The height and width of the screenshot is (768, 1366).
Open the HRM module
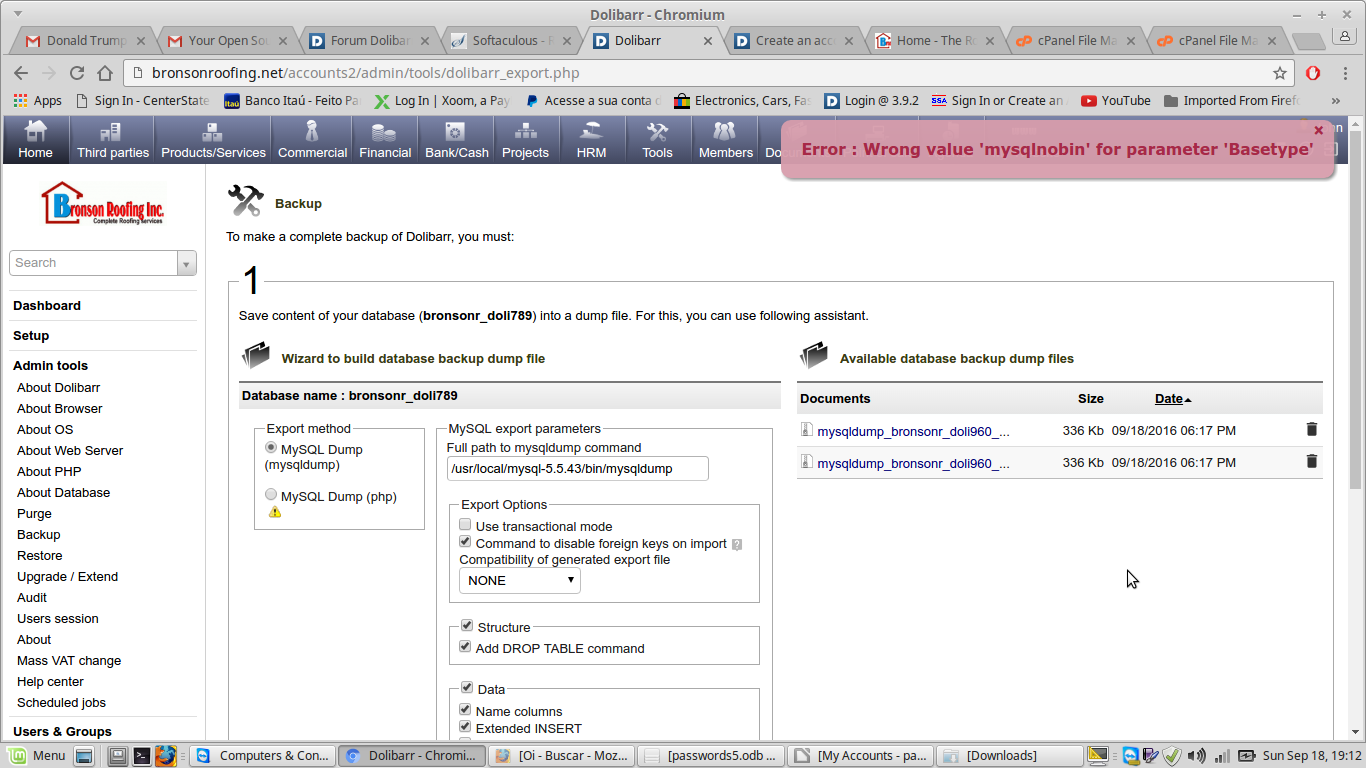coord(591,140)
